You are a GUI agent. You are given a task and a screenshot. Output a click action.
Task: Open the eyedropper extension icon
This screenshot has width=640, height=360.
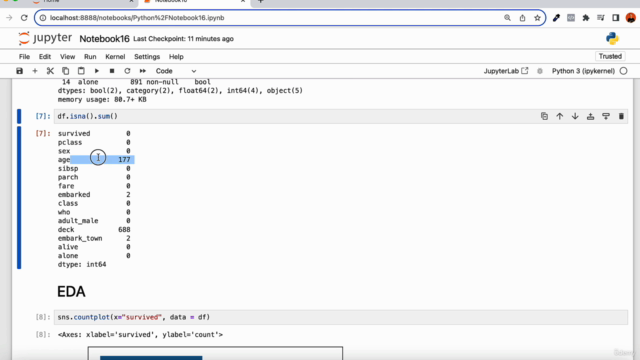click(556, 18)
